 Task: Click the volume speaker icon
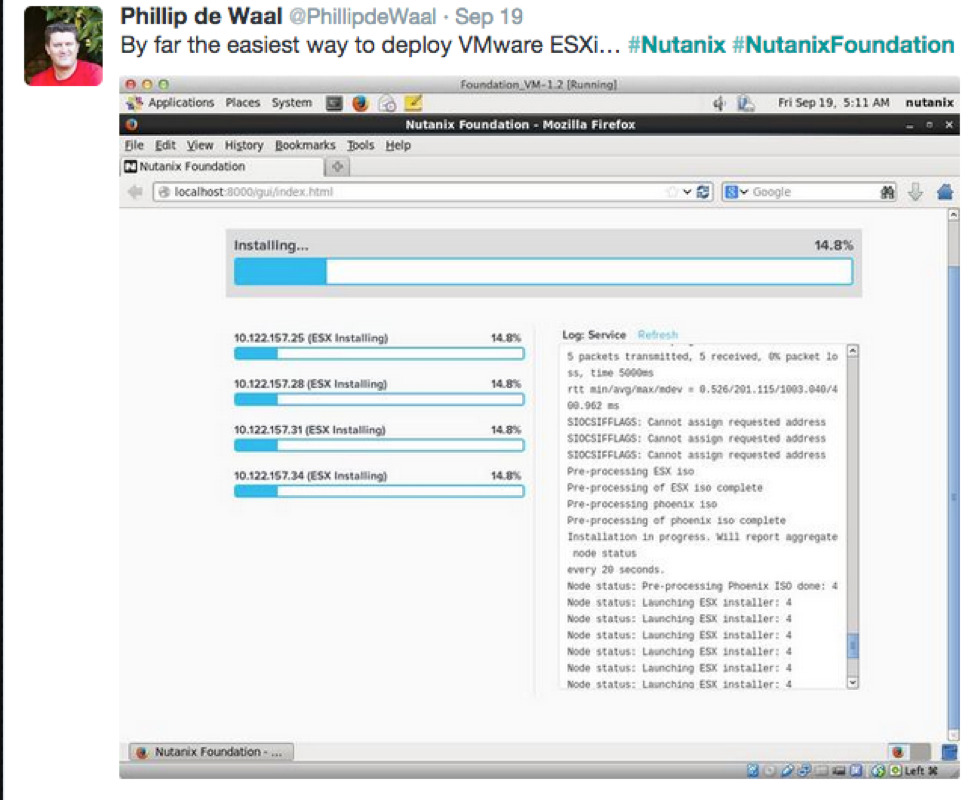(x=719, y=103)
